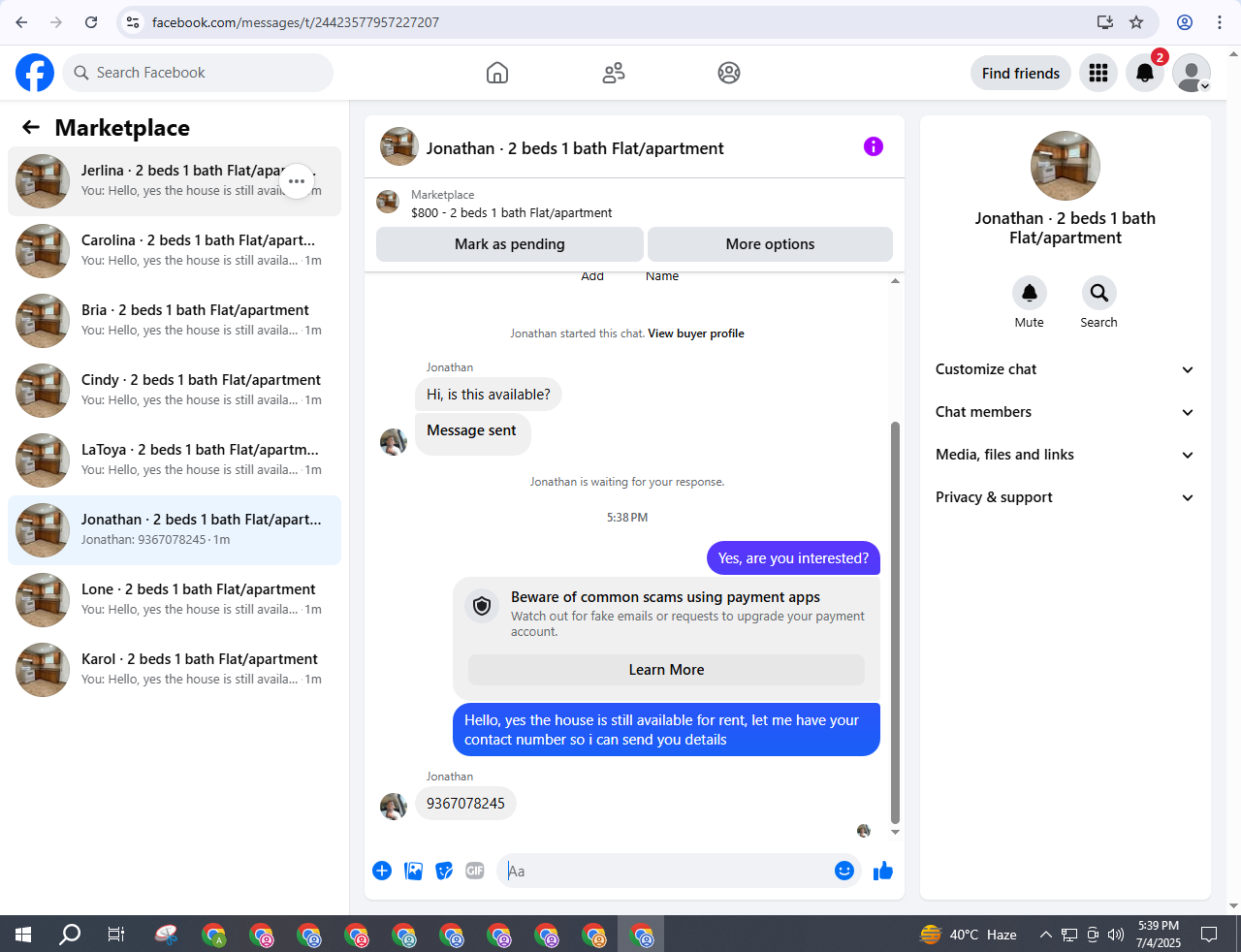Image resolution: width=1241 pixels, height=952 pixels.
Task: Click the More options button
Action: click(770, 244)
